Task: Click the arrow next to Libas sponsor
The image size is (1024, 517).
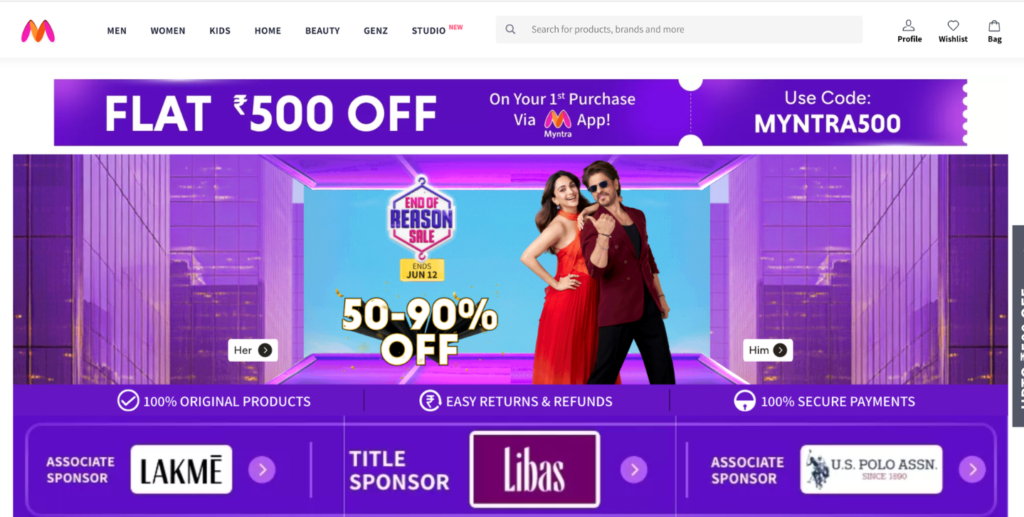Action: tap(633, 469)
